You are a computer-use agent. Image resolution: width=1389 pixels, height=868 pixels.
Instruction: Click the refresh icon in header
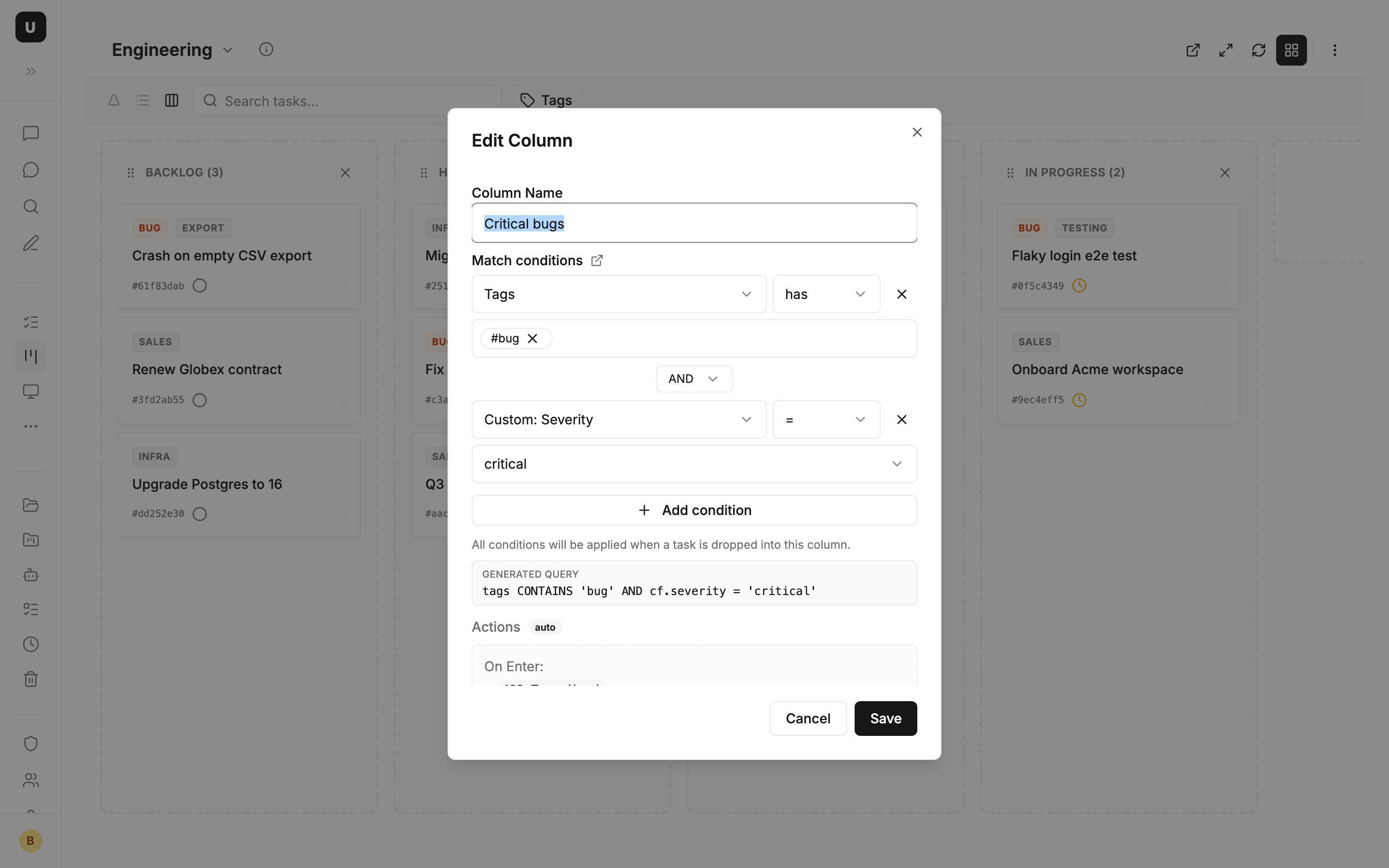click(x=1258, y=50)
